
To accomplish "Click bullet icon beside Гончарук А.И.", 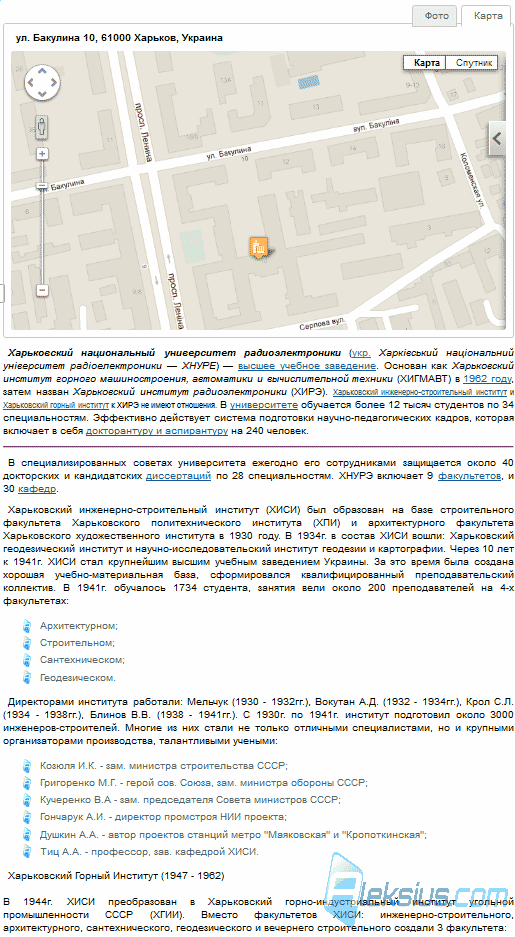I will (27, 817).
